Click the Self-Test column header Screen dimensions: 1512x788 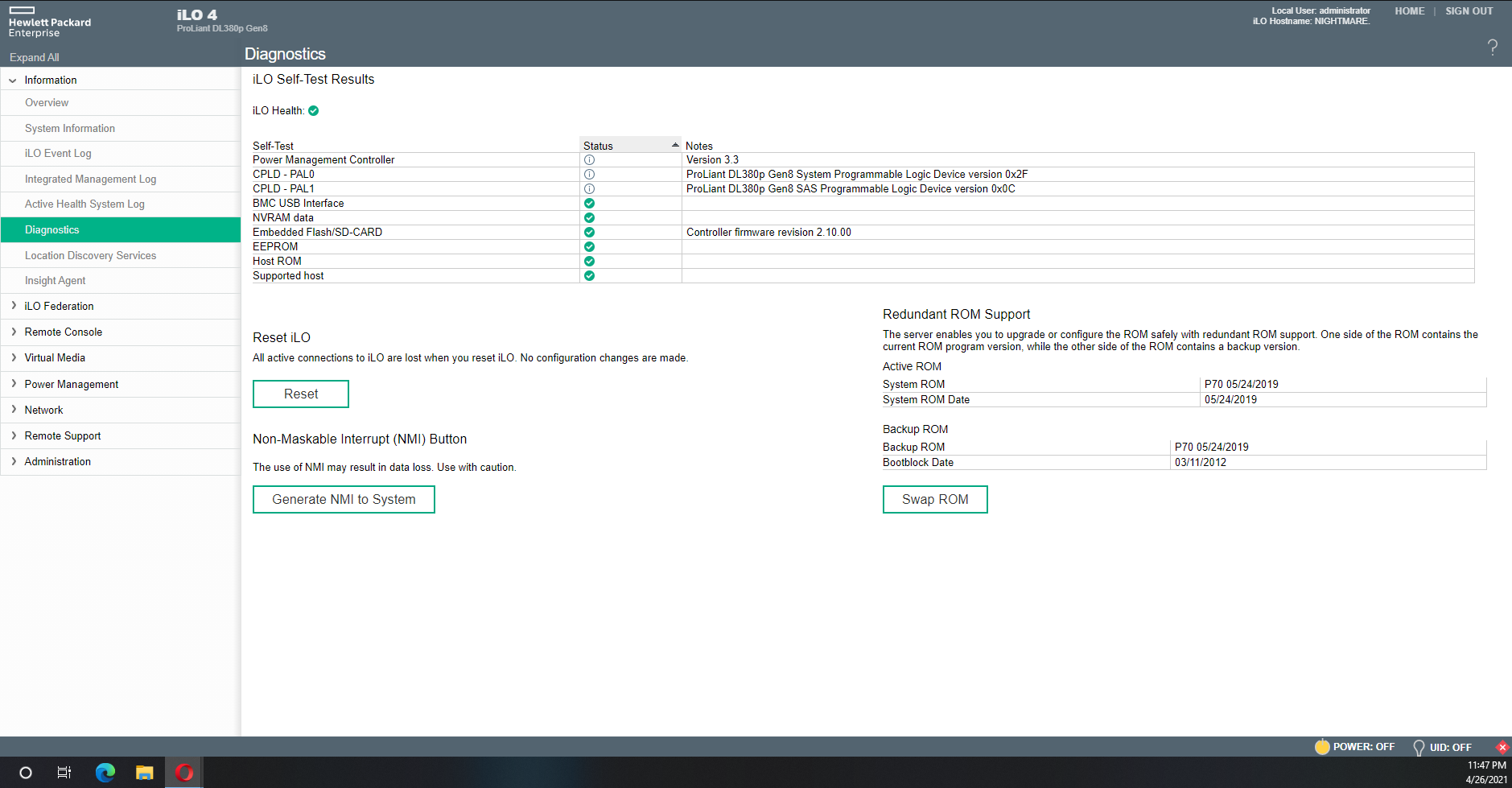click(x=273, y=146)
